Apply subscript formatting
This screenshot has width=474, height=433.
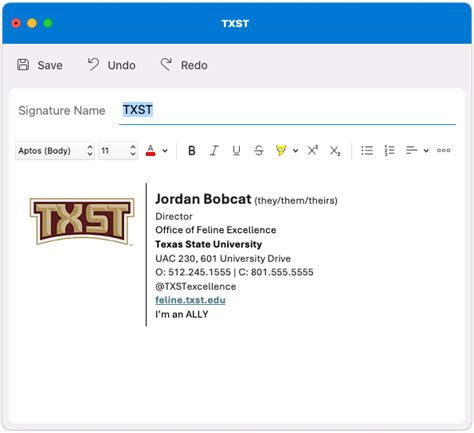point(335,151)
